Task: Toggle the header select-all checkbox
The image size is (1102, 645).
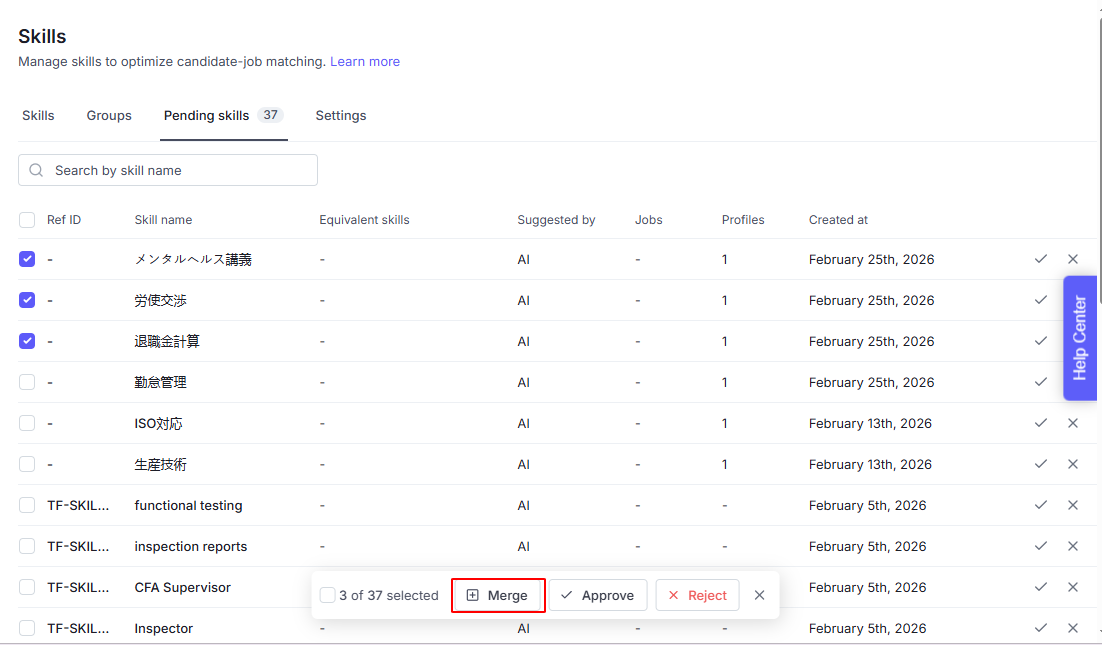Action: pyautogui.click(x=27, y=220)
